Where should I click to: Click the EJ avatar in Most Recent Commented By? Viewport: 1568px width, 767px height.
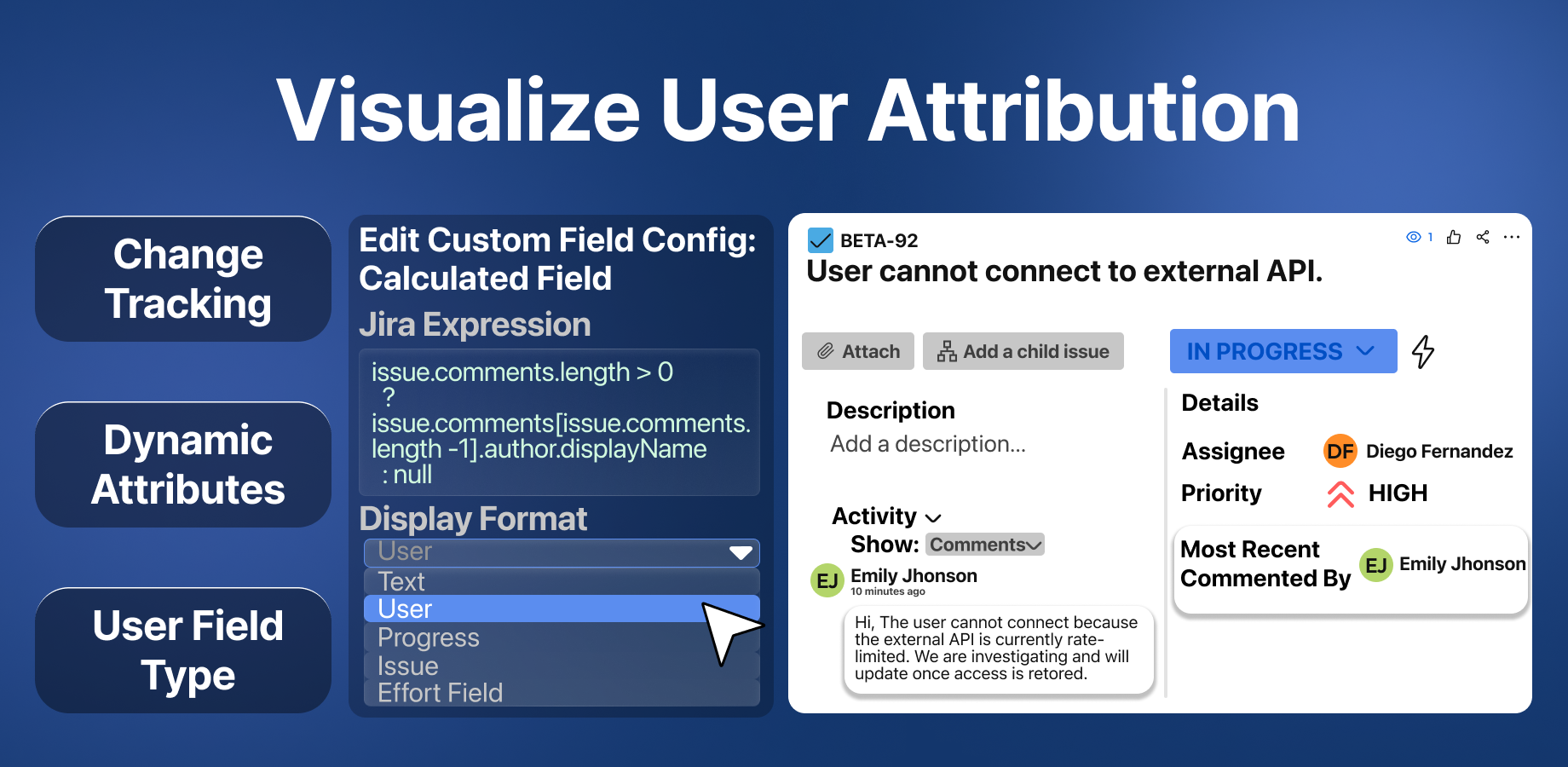[x=1376, y=565]
